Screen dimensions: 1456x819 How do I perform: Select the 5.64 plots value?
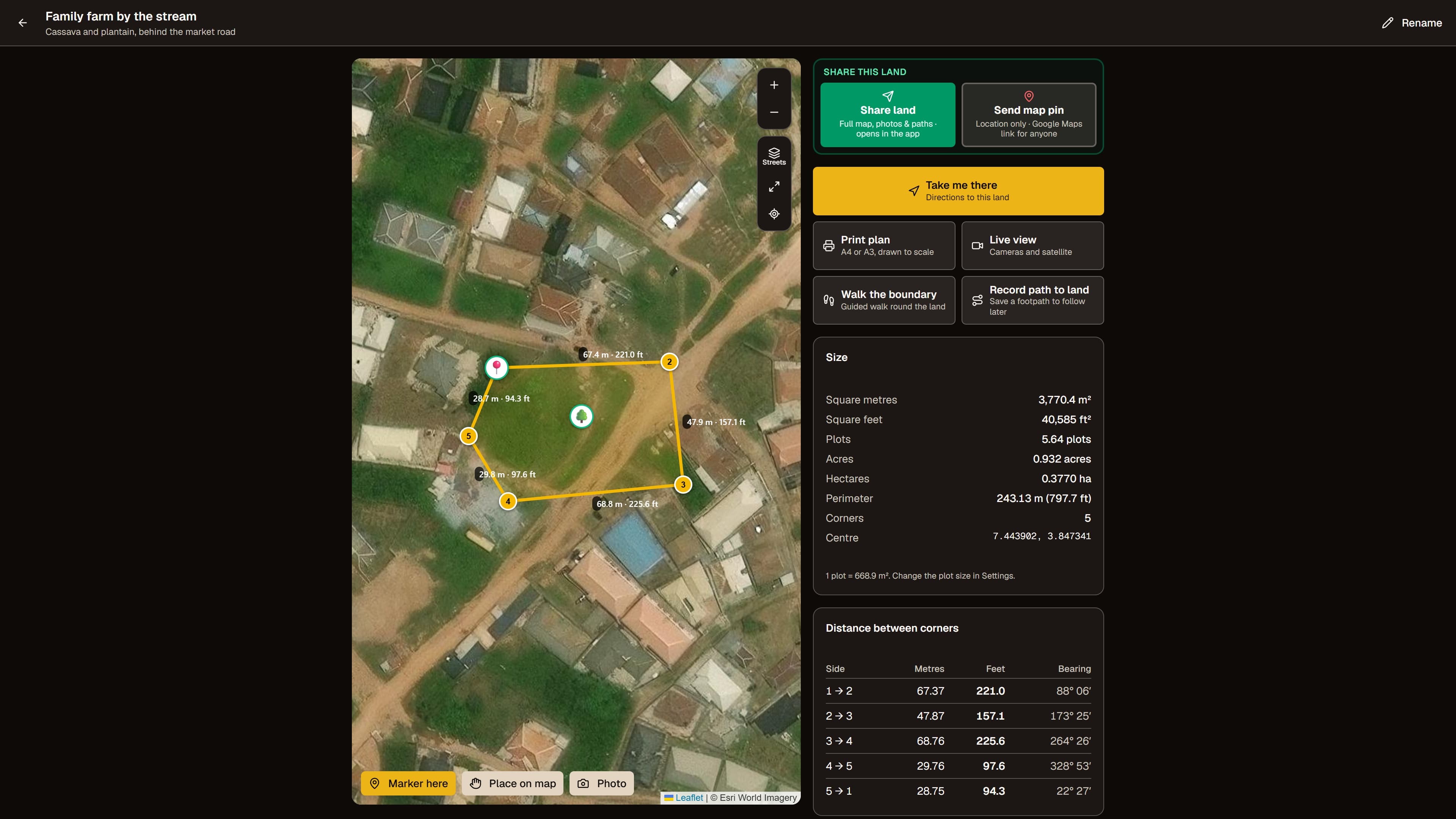coord(1066,439)
